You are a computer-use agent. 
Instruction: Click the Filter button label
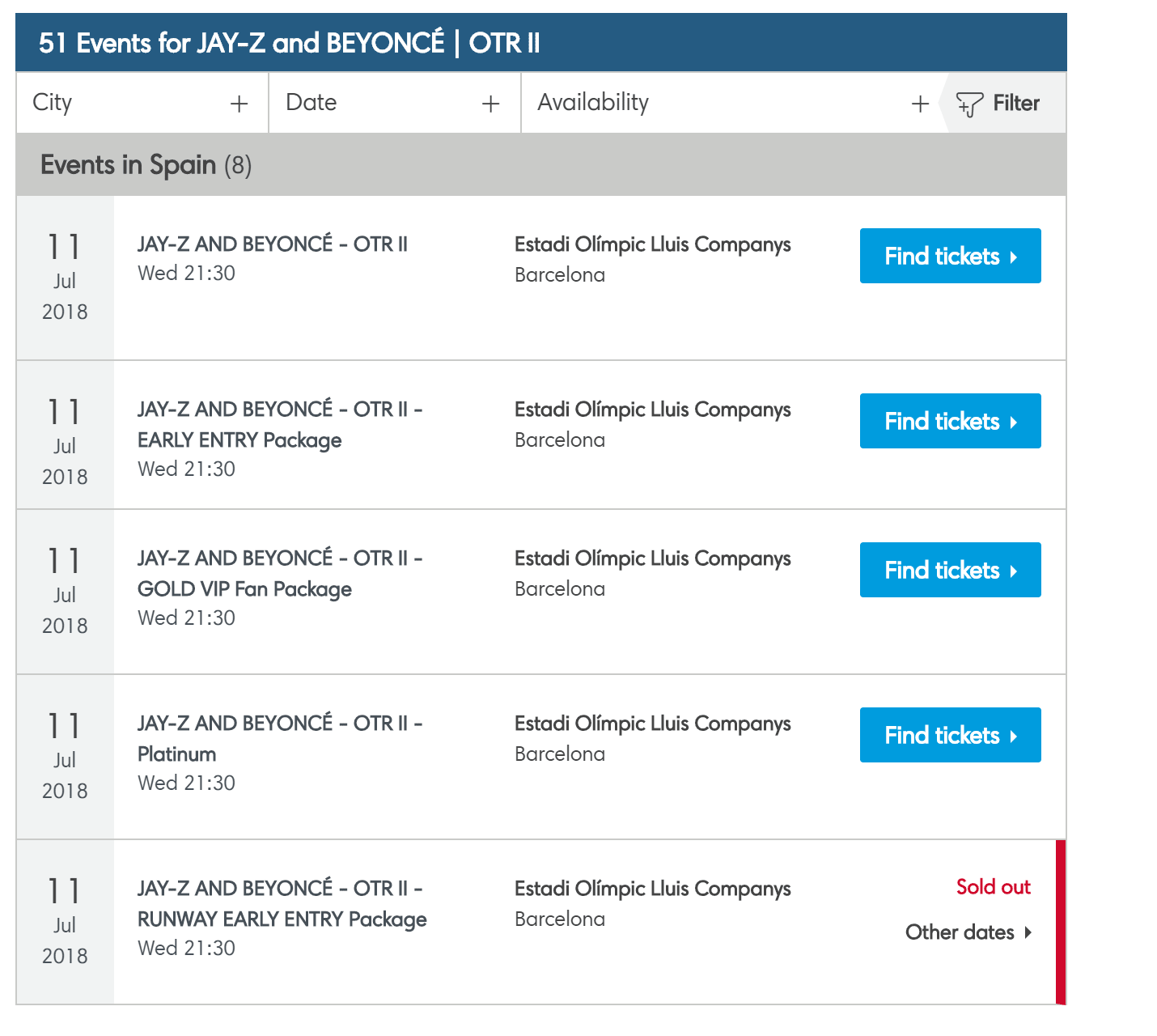click(1016, 103)
